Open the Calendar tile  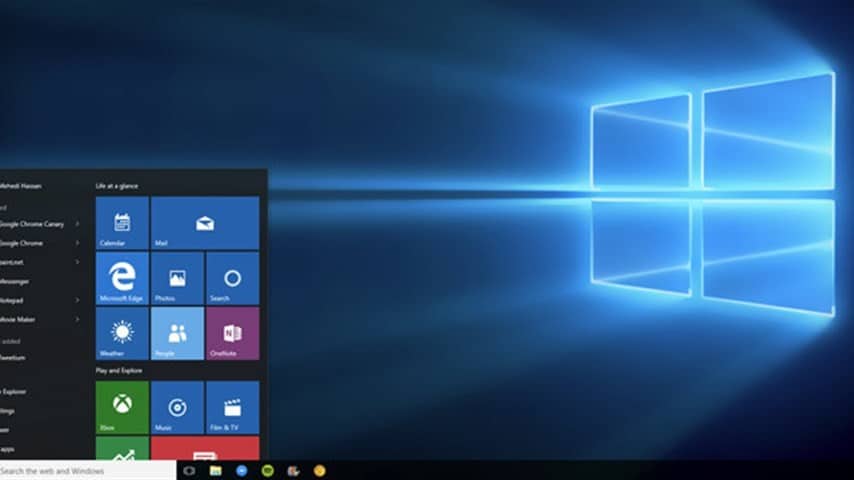click(122, 223)
